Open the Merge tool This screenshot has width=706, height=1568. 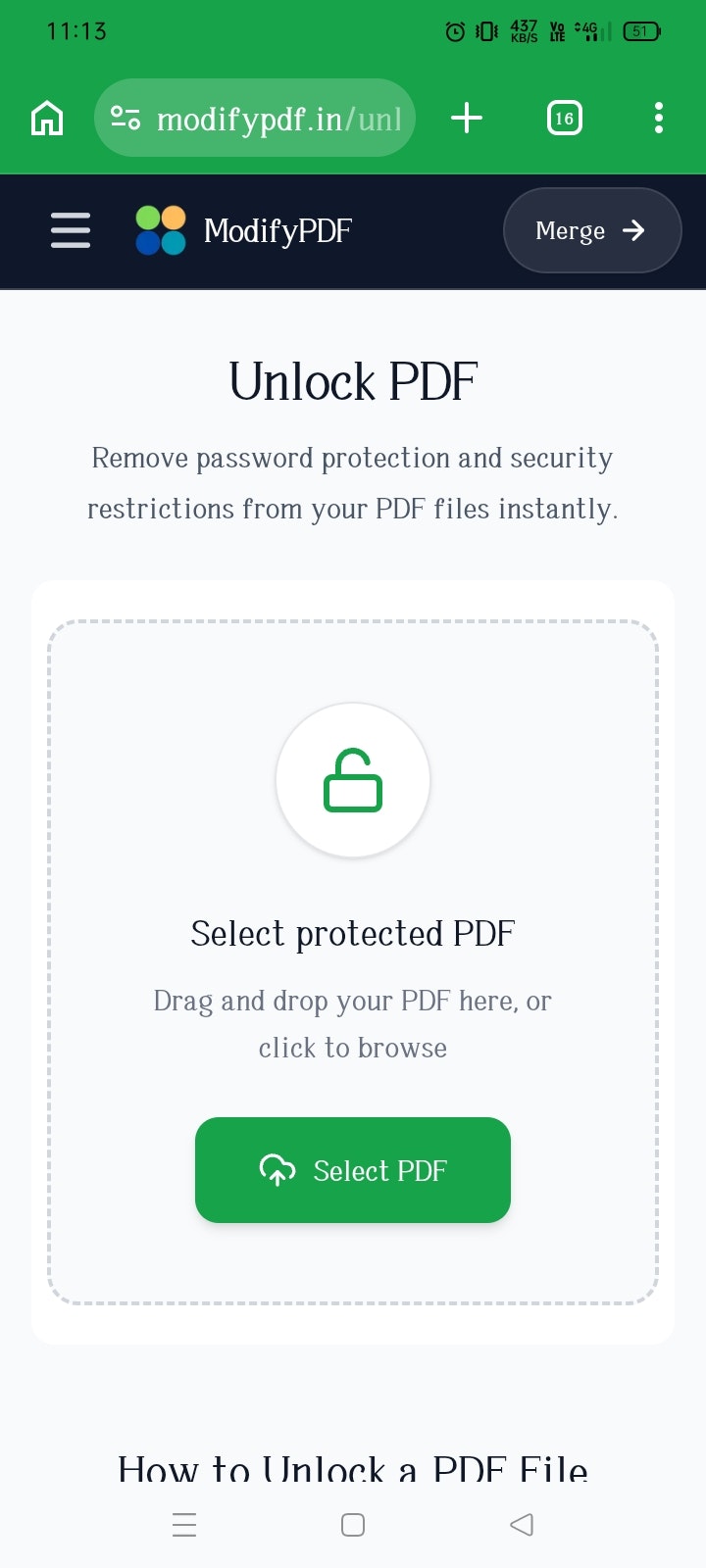[x=591, y=230]
